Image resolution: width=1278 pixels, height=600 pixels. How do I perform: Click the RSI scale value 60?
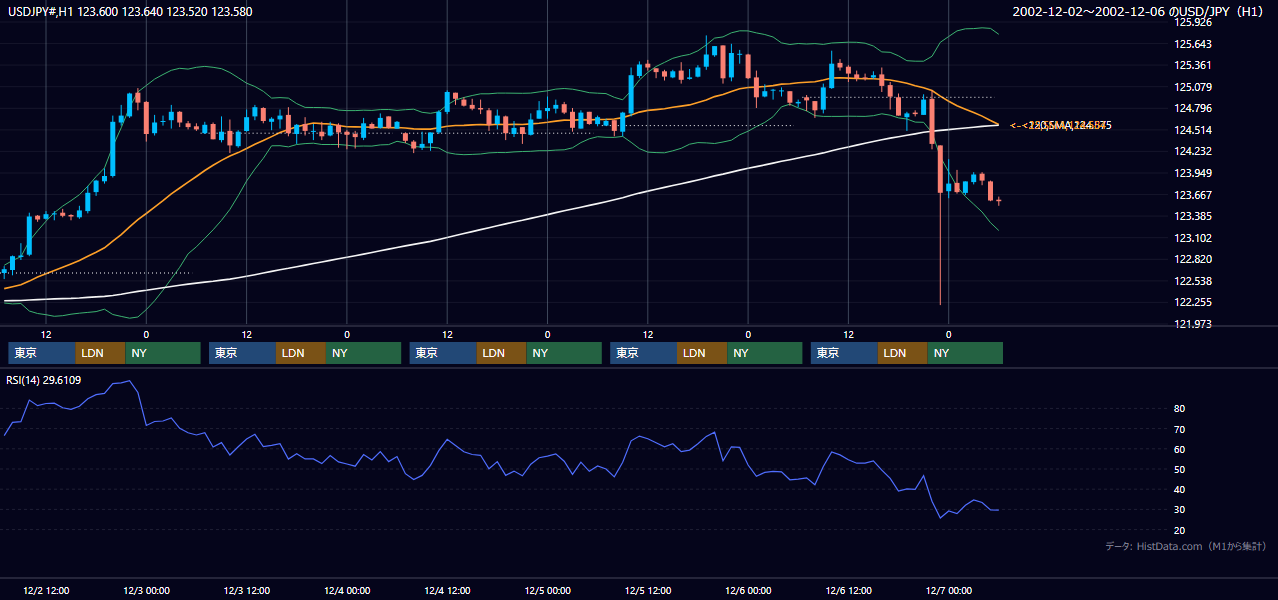click(1180, 449)
